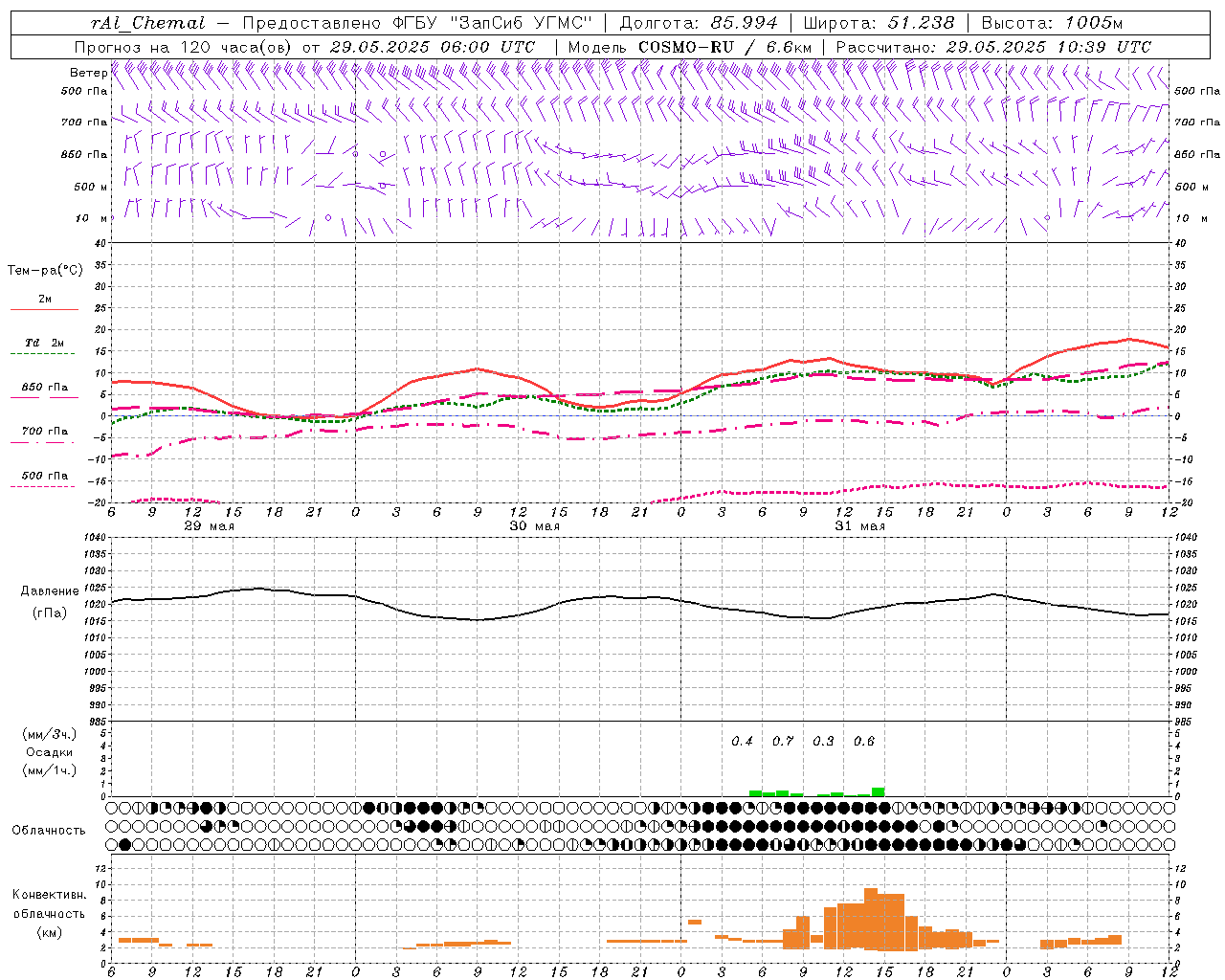Click the 0.7 precipitation value

coord(783,742)
